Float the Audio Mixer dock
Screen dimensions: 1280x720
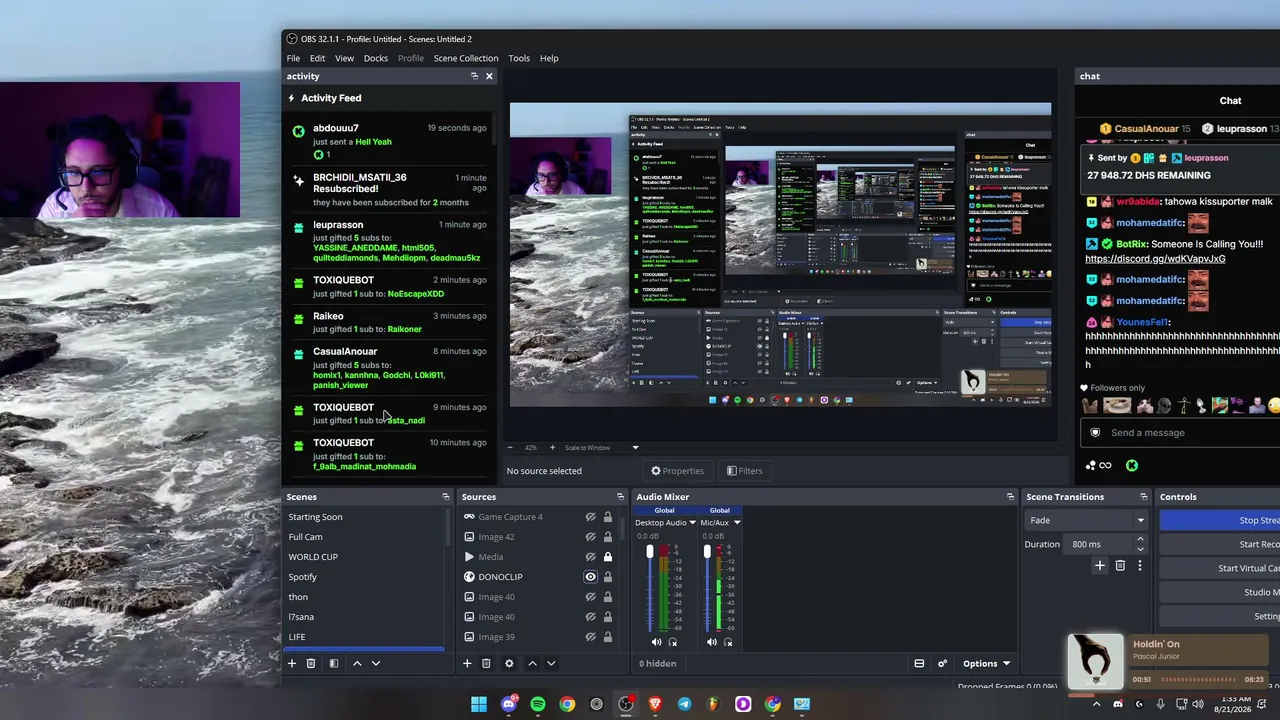coord(1010,497)
